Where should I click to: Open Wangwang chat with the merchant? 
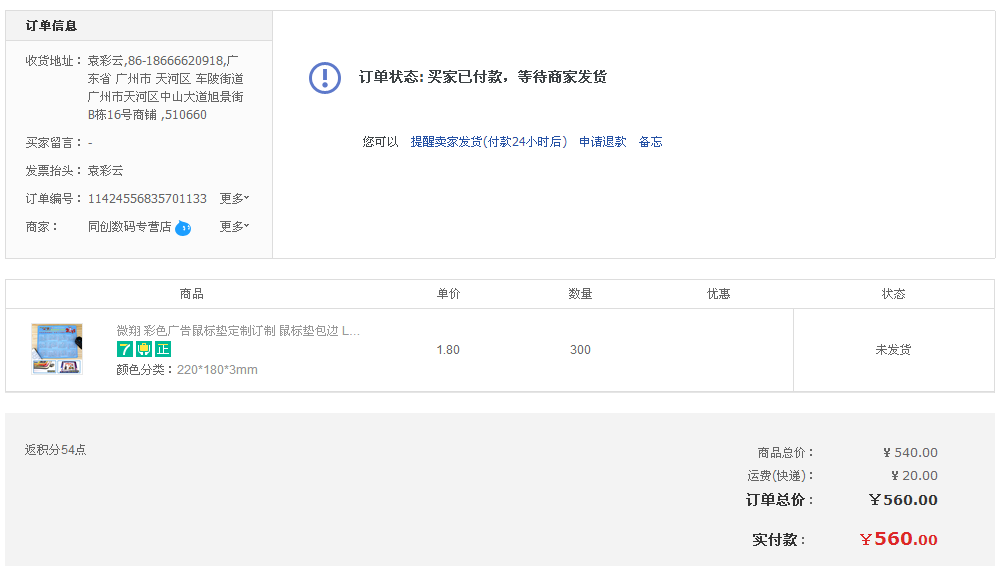(x=183, y=228)
